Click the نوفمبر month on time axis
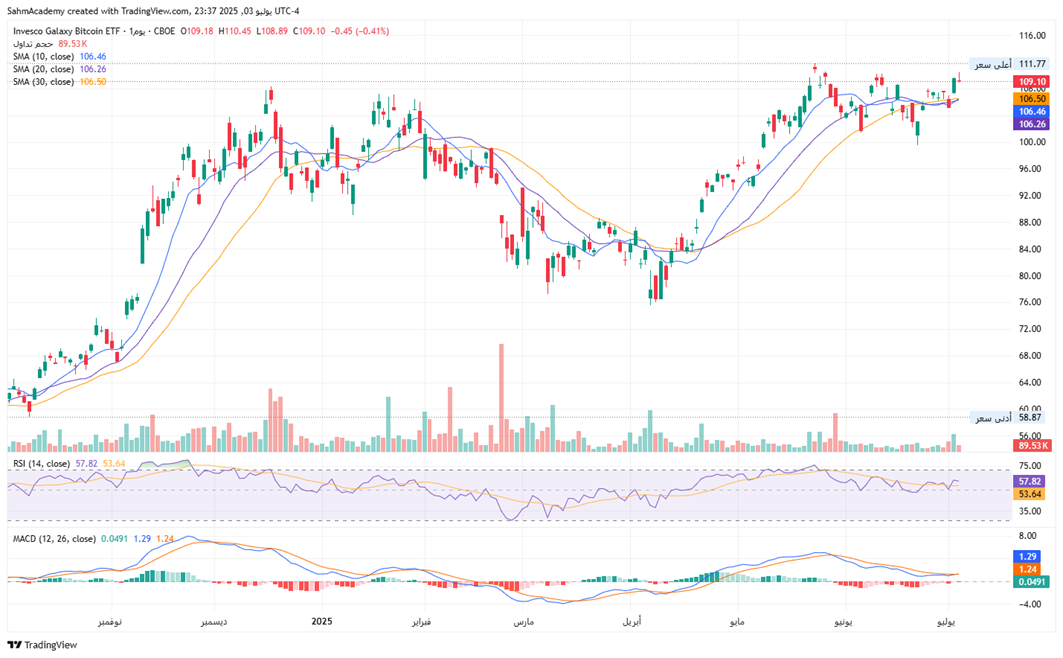This screenshot has width=1063, height=658. pyautogui.click(x=110, y=621)
